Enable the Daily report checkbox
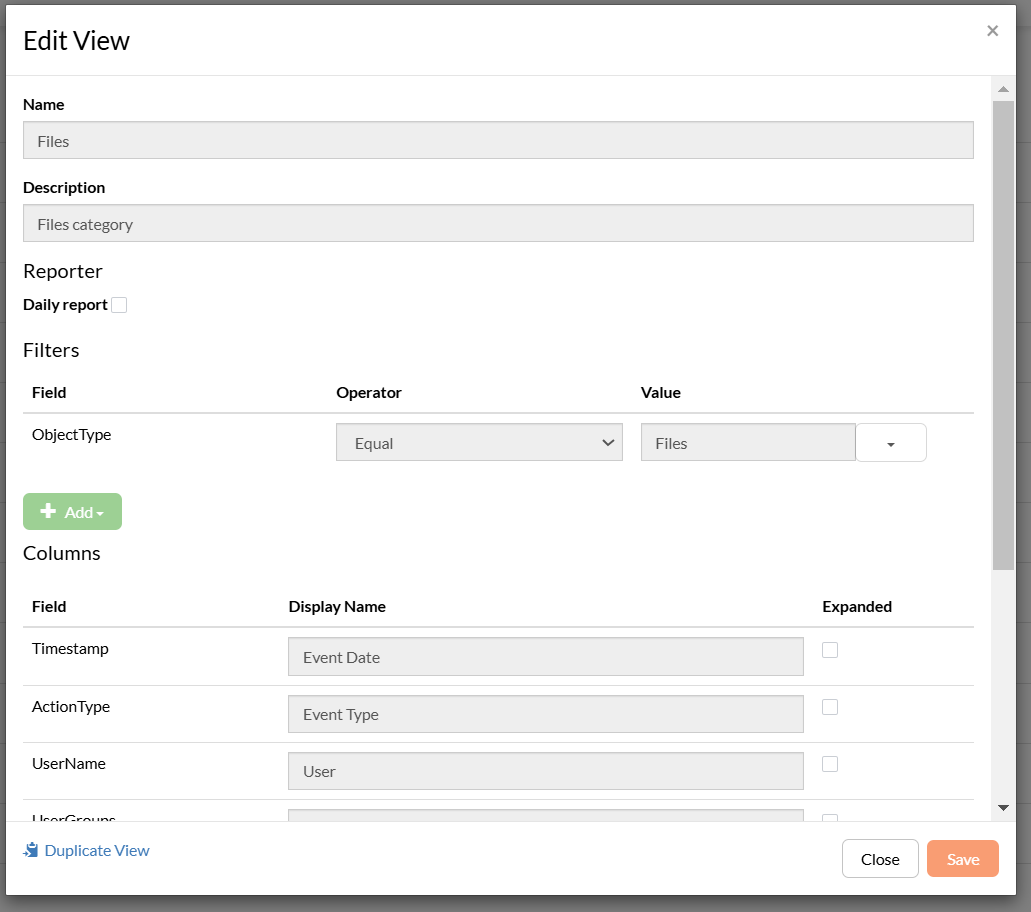 coord(119,305)
